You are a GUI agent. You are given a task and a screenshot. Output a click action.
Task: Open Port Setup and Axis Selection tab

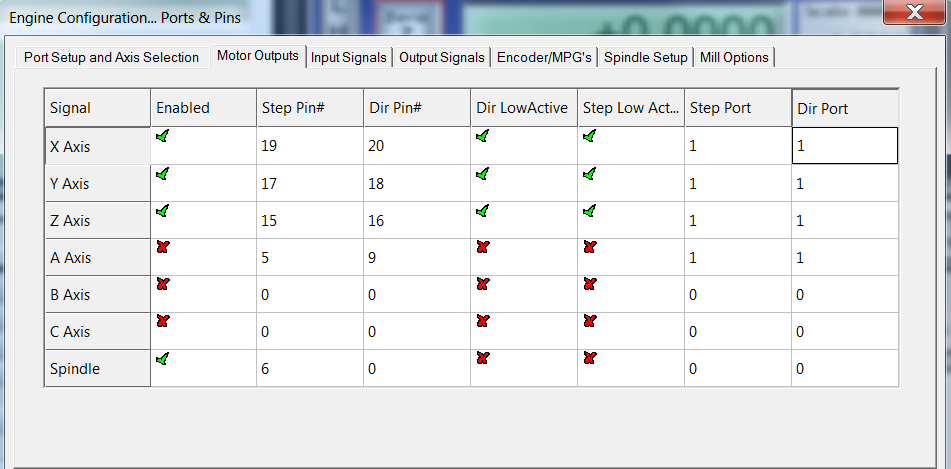pos(111,58)
